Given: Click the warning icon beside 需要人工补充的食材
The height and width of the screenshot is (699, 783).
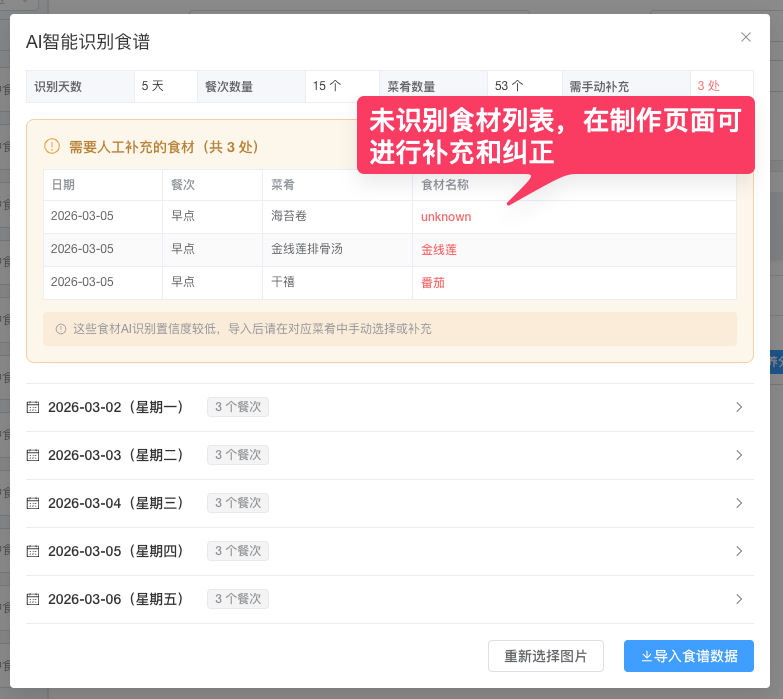Looking at the screenshot, I should coord(52,146).
